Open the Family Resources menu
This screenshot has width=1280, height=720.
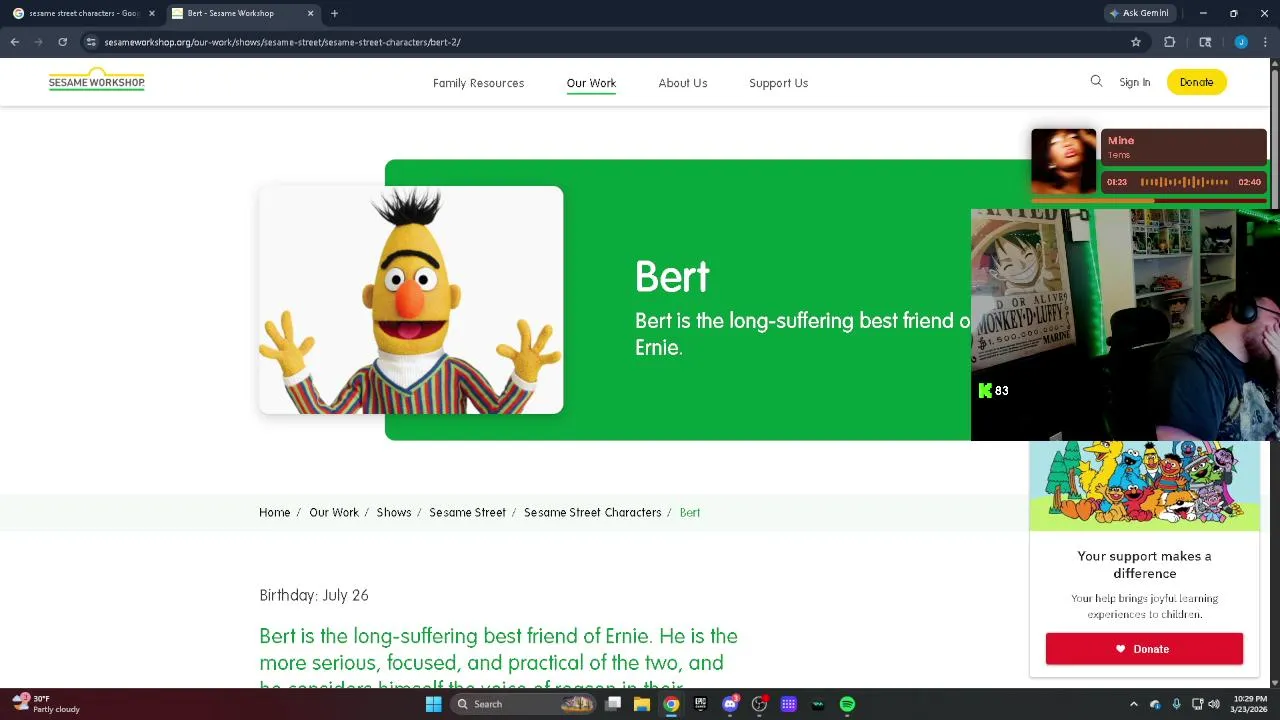click(x=478, y=83)
